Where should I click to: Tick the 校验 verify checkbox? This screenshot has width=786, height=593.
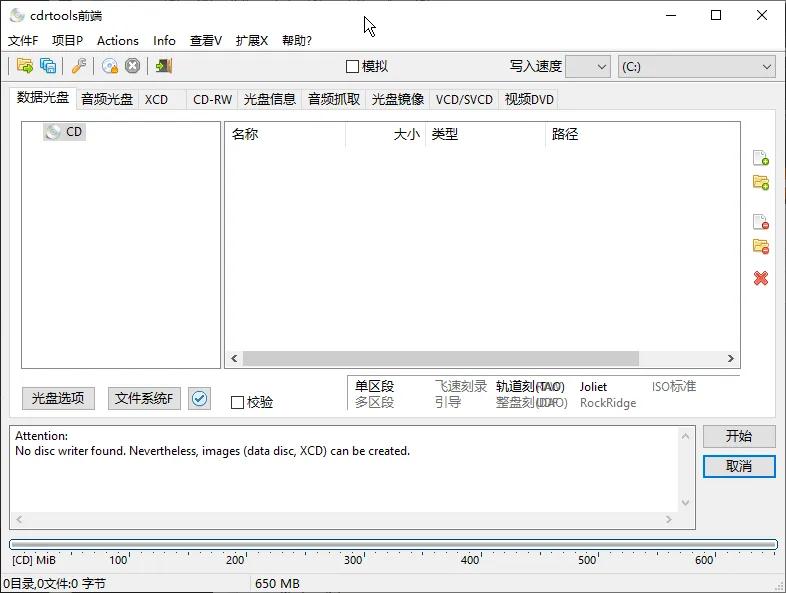237,402
